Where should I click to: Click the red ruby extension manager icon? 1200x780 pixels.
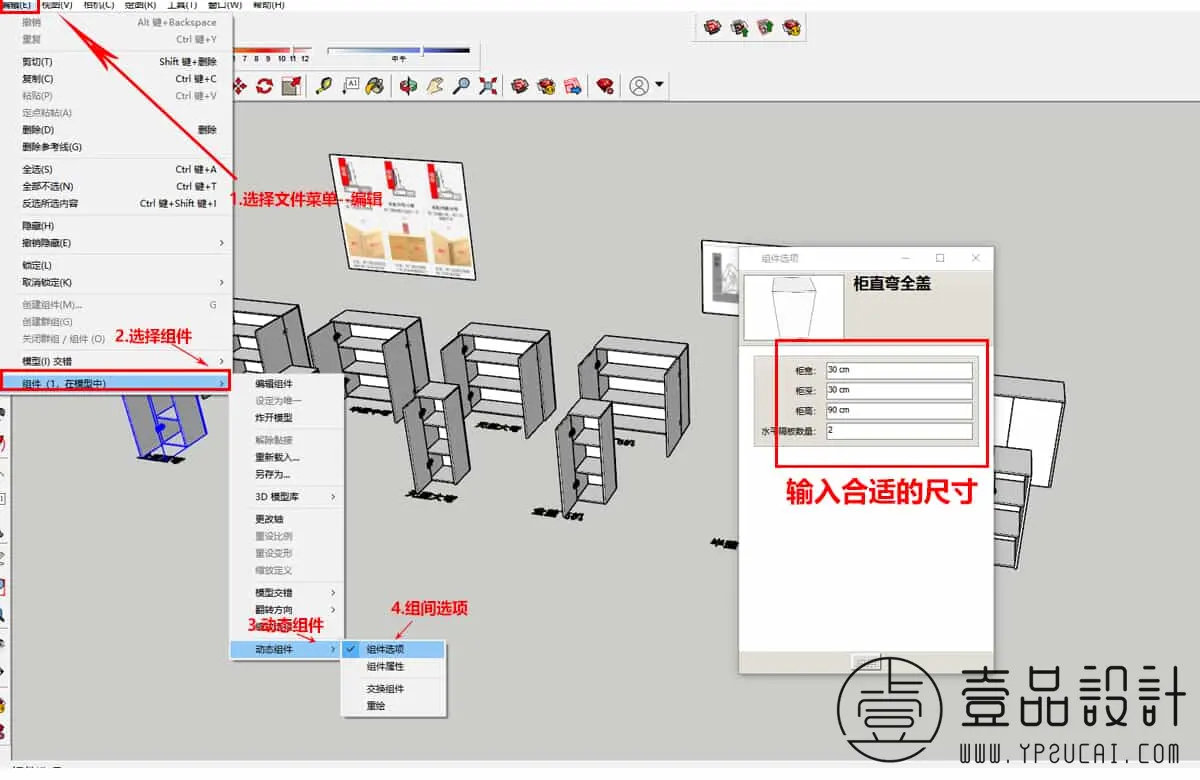click(x=605, y=86)
